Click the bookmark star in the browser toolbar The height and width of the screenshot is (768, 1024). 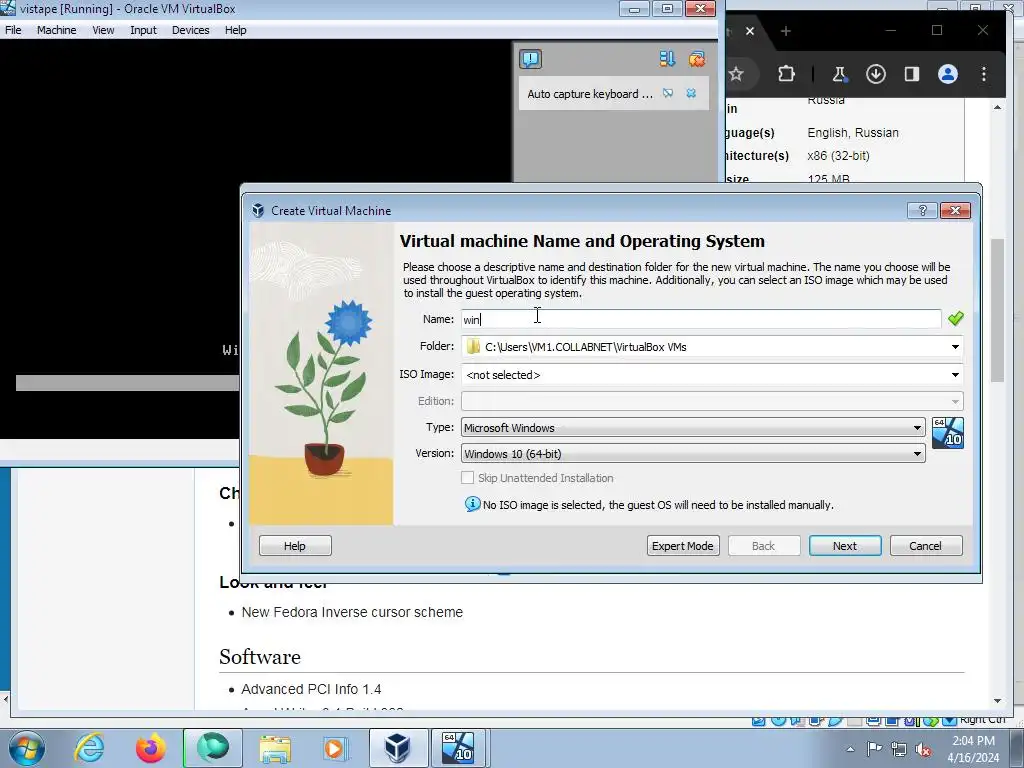(x=736, y=74)
